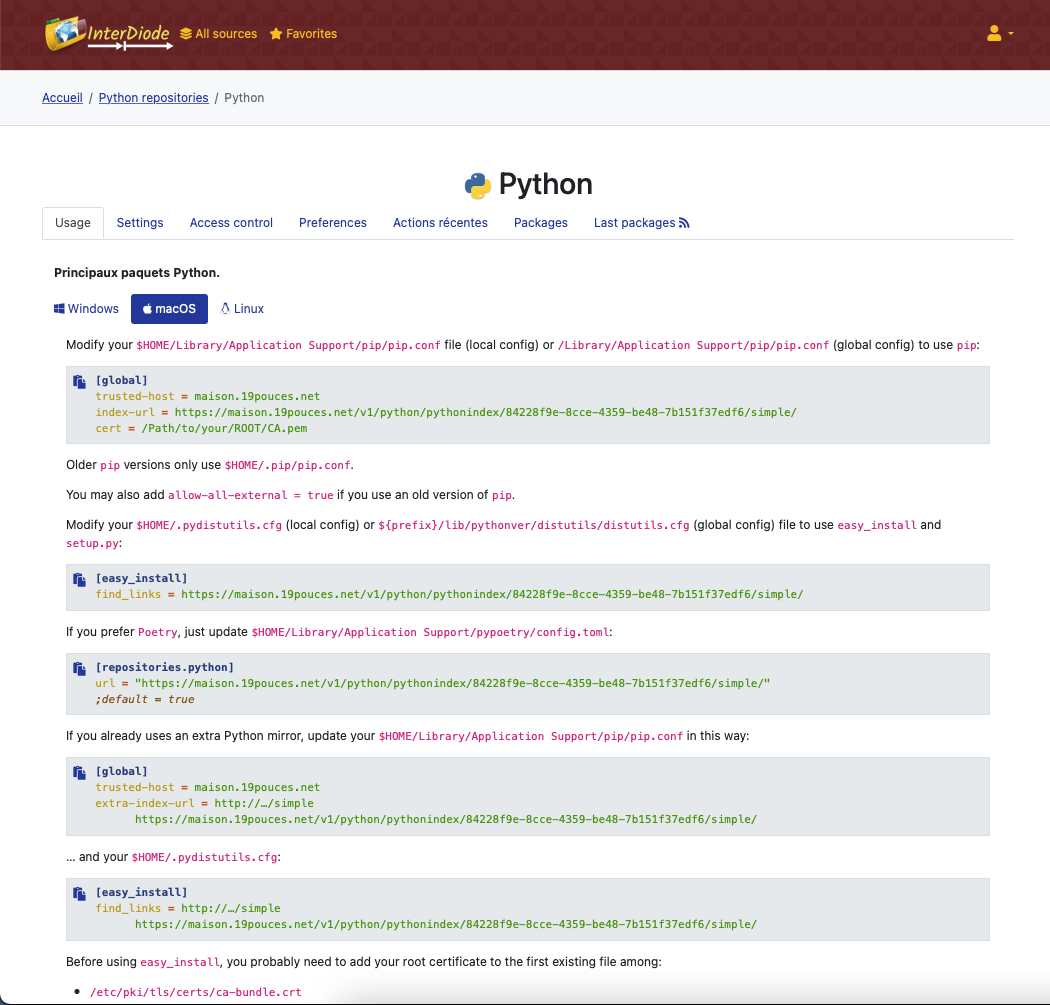Viewport: 1050px width, 1005px height.
Task: Click 'Python' breadcrumb current page
Action: click(244, 98)
